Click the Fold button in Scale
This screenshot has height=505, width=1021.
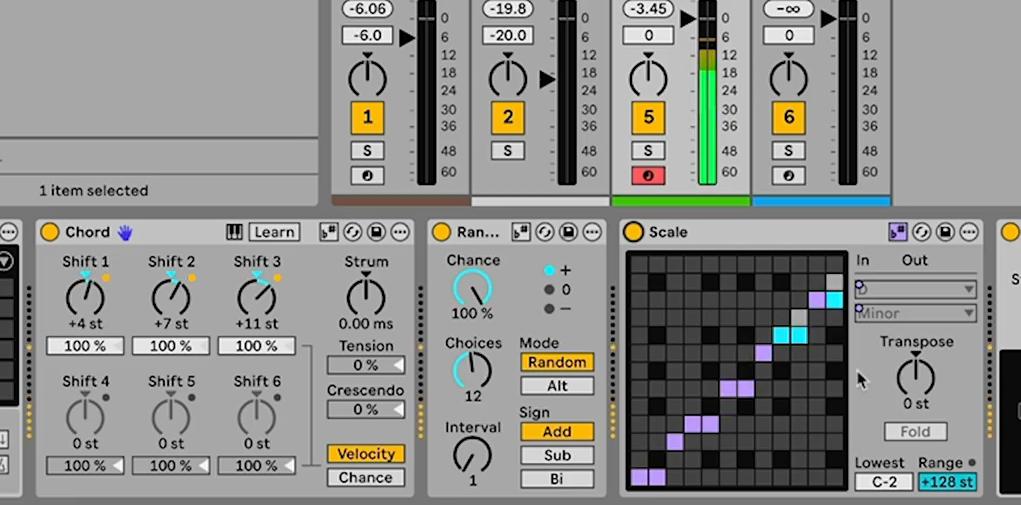pyautogui.click(x=916, y=431)
